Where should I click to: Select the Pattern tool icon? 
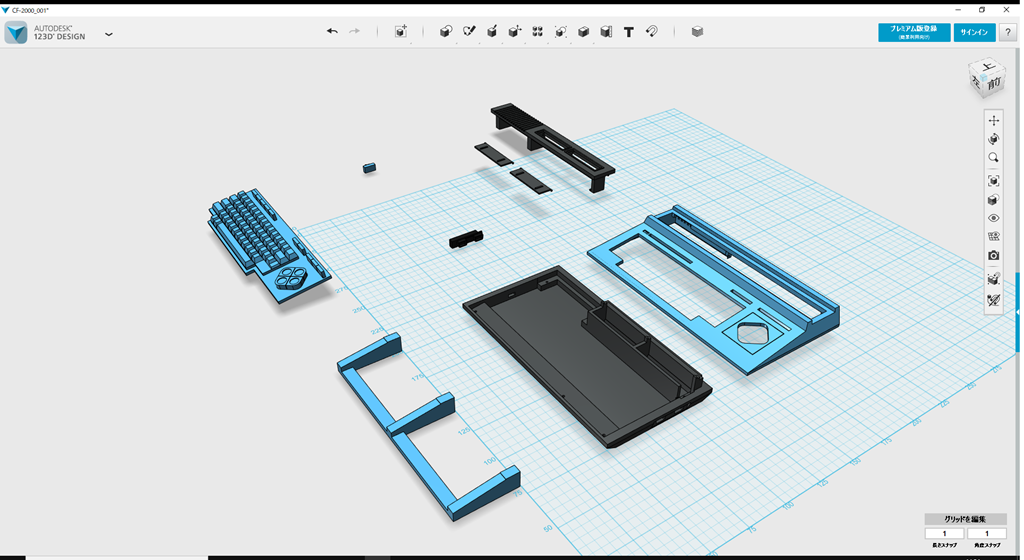coord(537,32)
